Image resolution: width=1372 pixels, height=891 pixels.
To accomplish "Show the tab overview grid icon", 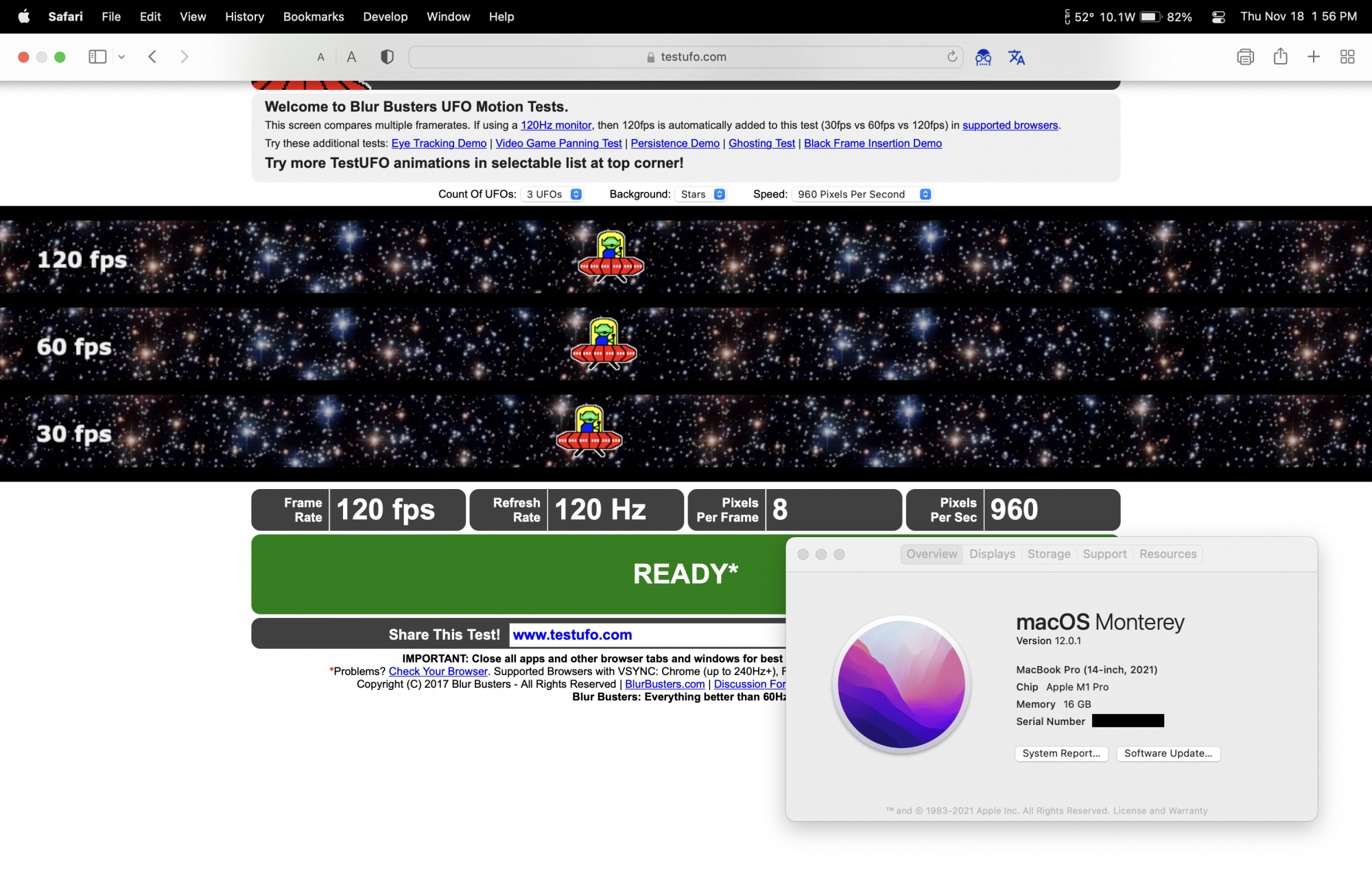I will click(1347, 57).
